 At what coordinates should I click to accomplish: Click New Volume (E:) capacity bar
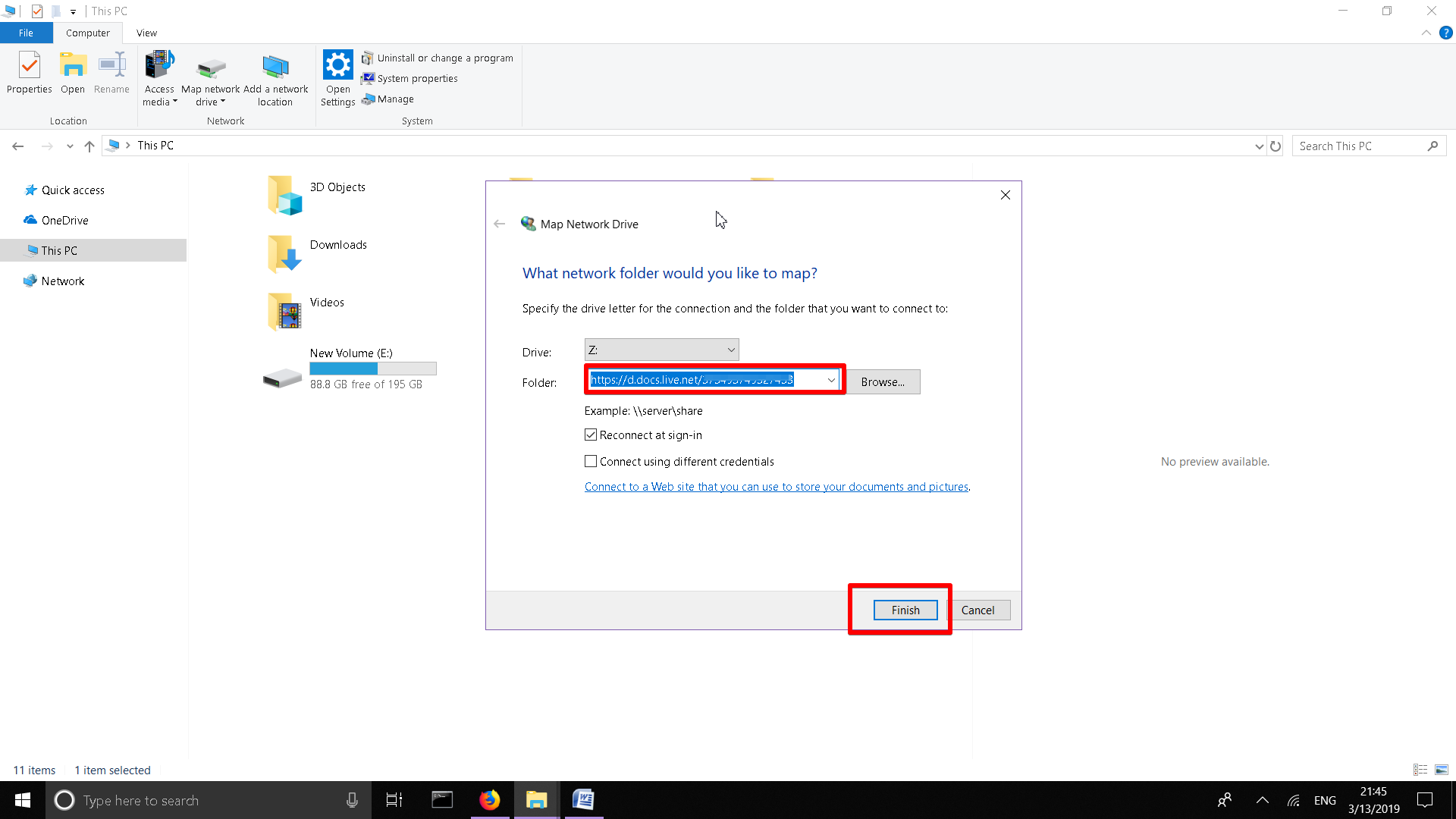click(x=372, y=369)
